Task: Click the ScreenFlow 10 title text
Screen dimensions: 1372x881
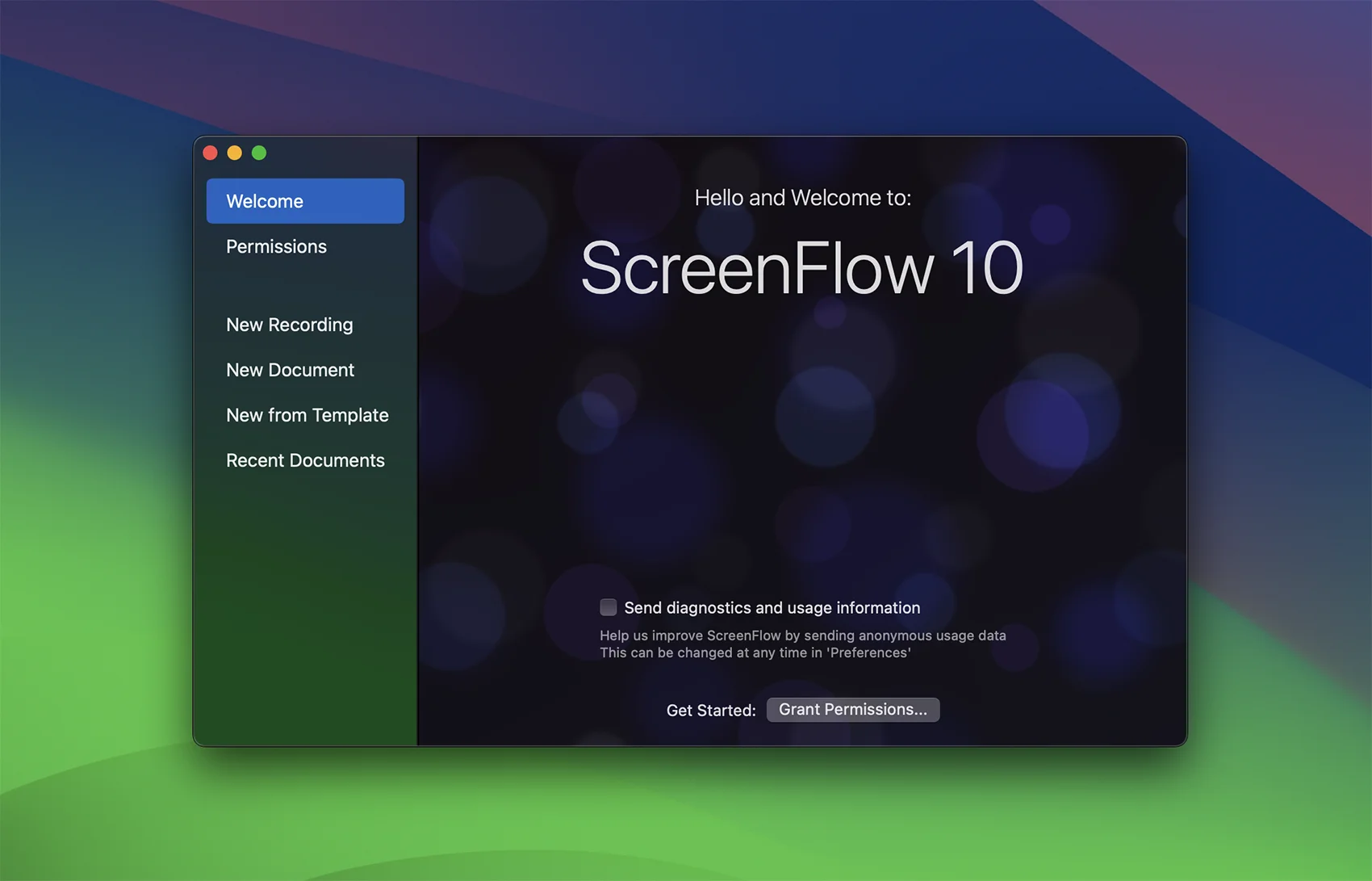Action: tap(802, 268)
